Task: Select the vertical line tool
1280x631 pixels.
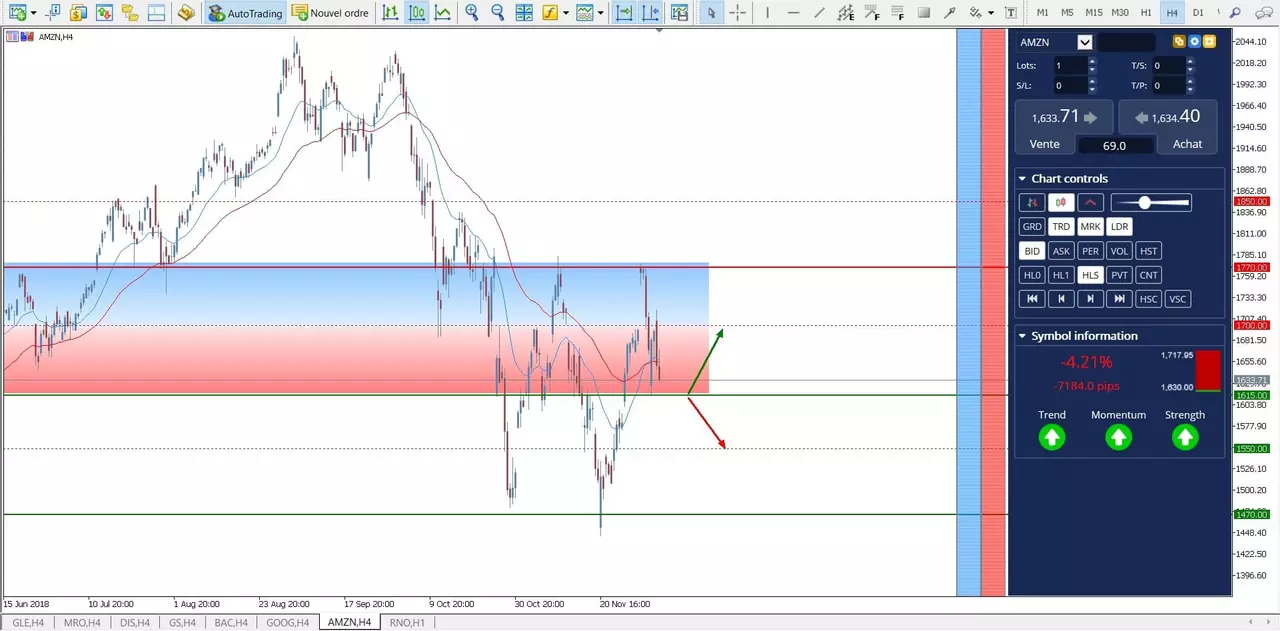Action: (767, 13)
